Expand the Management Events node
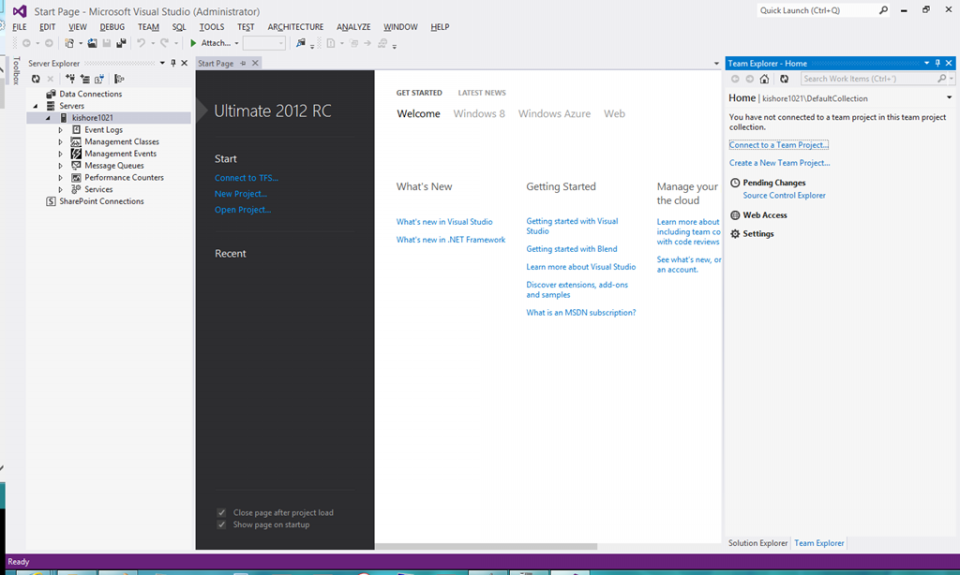 pyautogui.click(x=60, y=154)
